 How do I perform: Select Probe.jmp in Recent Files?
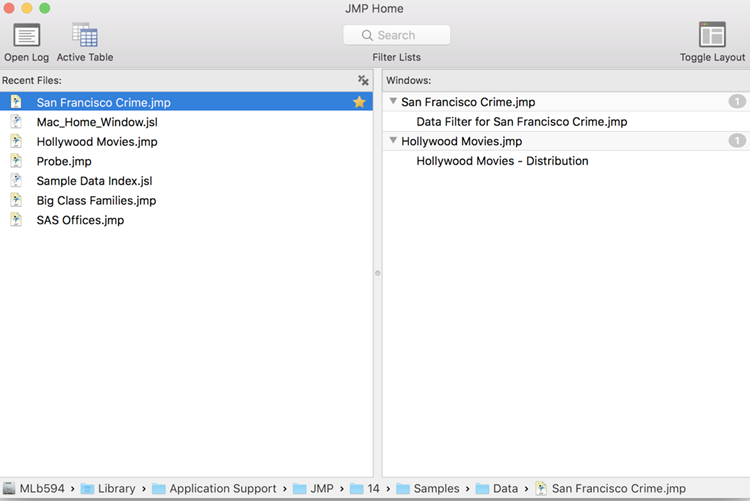tap(186, 161)
